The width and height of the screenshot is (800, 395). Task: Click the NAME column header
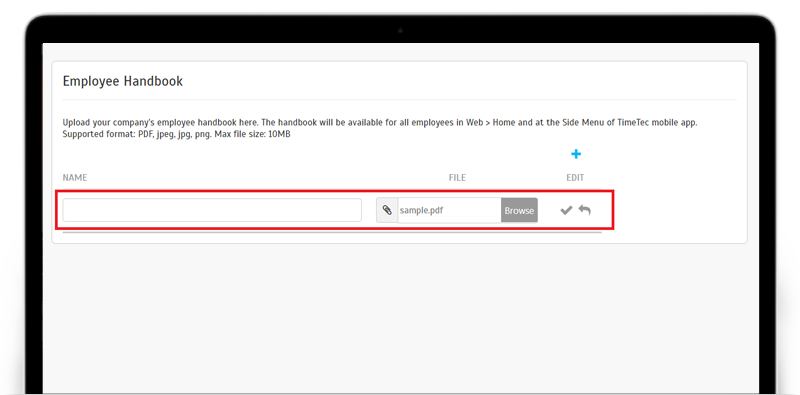coord(75,178)
